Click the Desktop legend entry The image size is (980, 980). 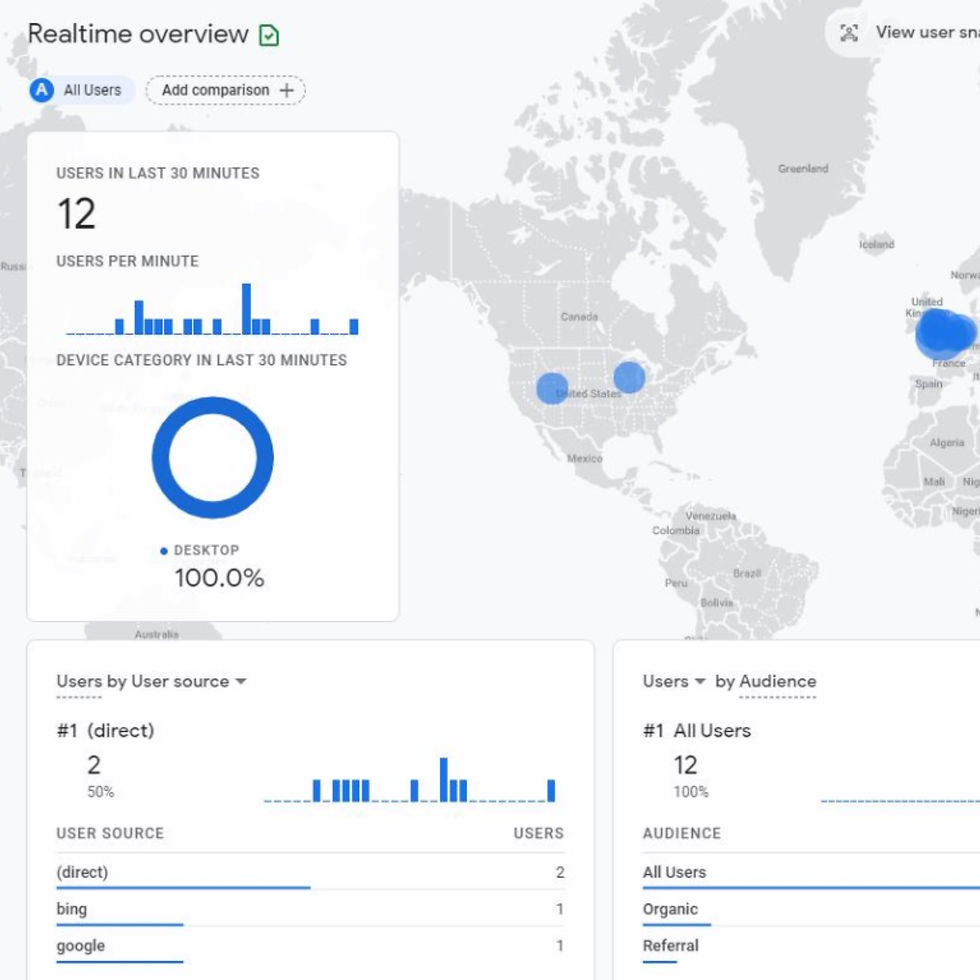click(x=200, y=550)
